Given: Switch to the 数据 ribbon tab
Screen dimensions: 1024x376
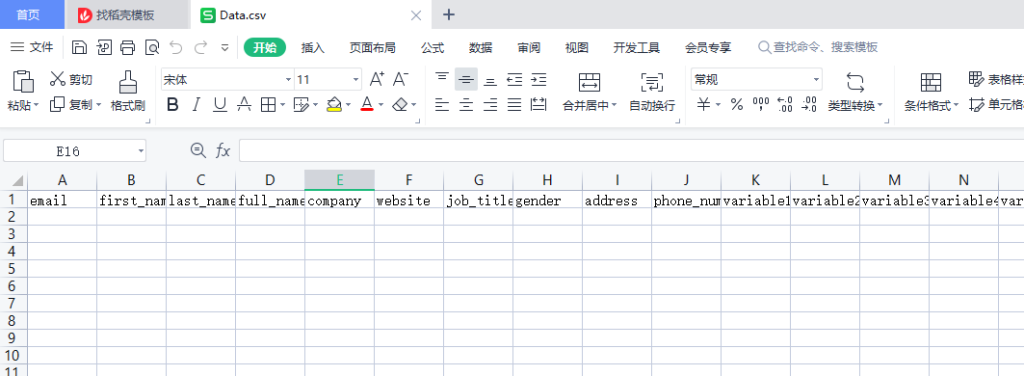Looking at the screenshot, I should (x=481, y=48).
